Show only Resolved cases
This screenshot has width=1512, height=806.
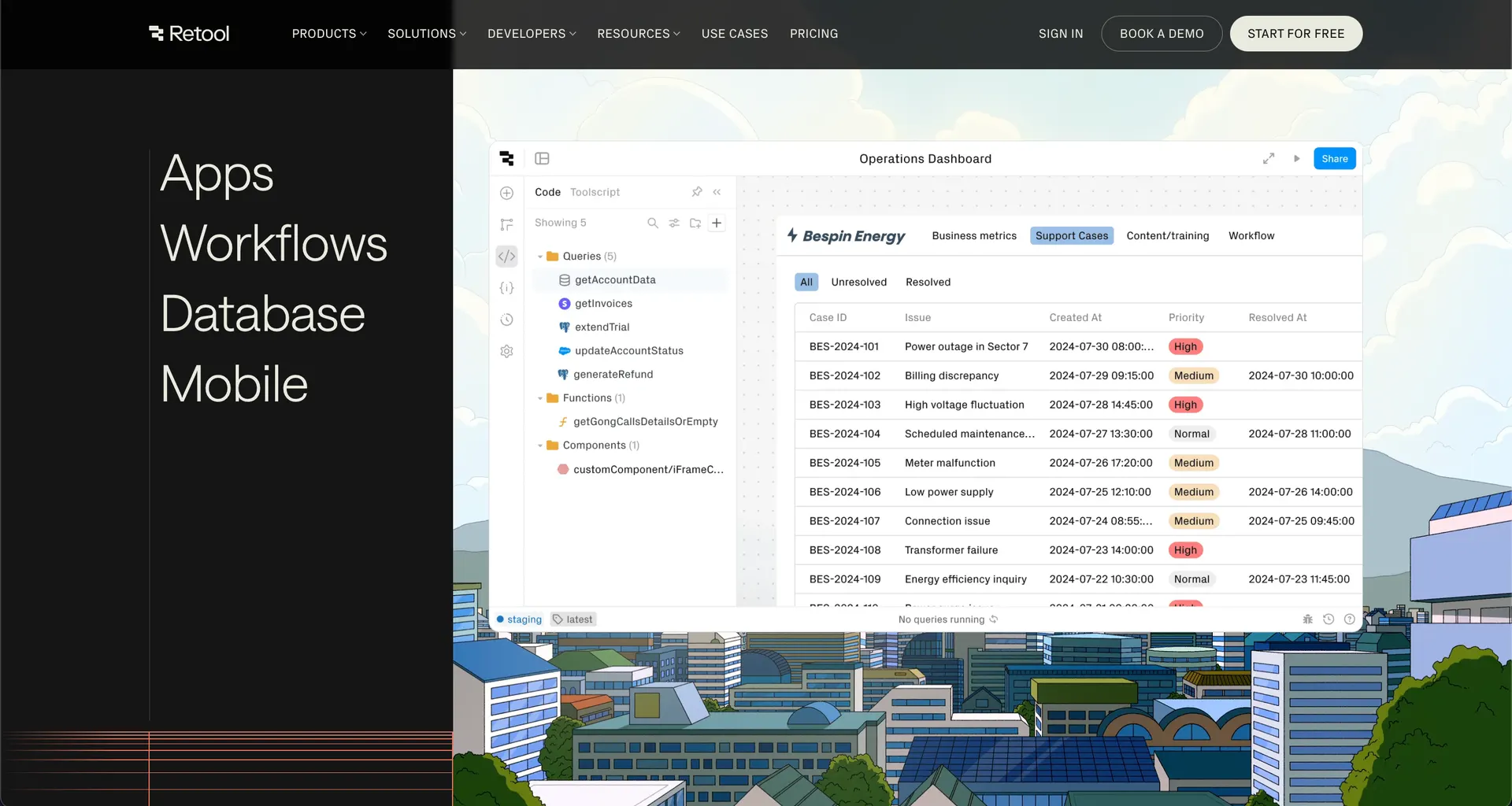928,282
